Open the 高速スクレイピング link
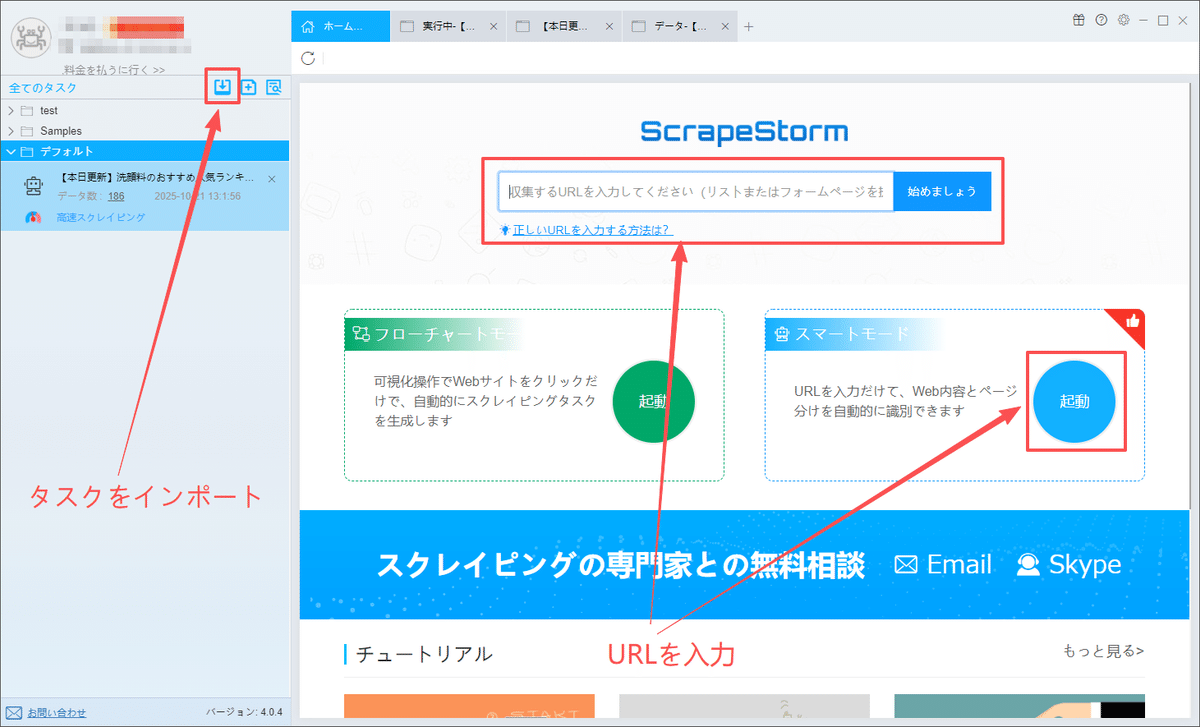1200x727 pixels. pyautogui.click(x=101, y=217)
